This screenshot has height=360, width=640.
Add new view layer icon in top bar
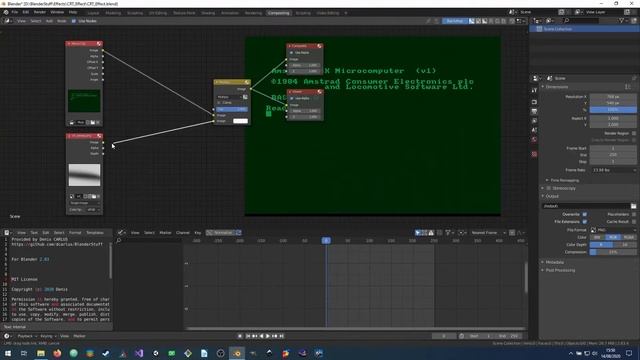(627, 12)
